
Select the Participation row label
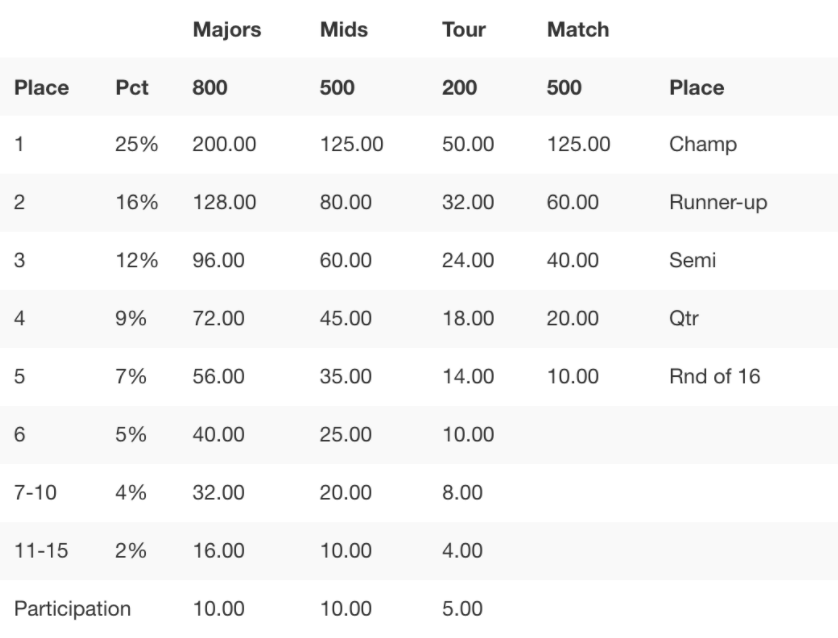(72, 609)
